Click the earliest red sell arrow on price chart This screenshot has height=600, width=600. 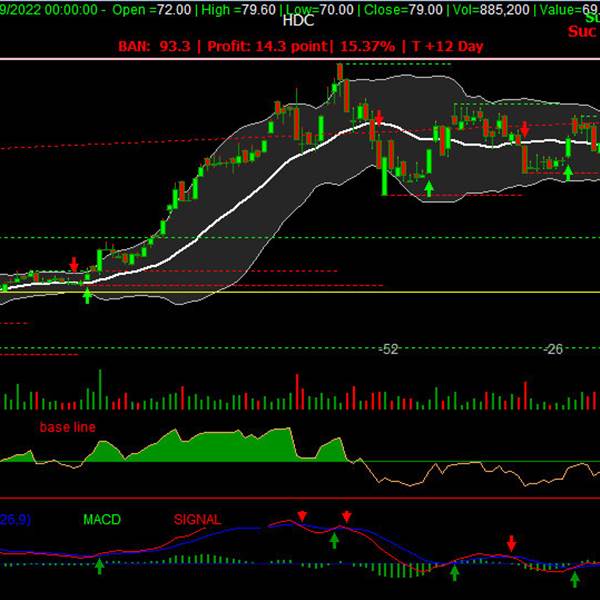click(x=74, y=264)
